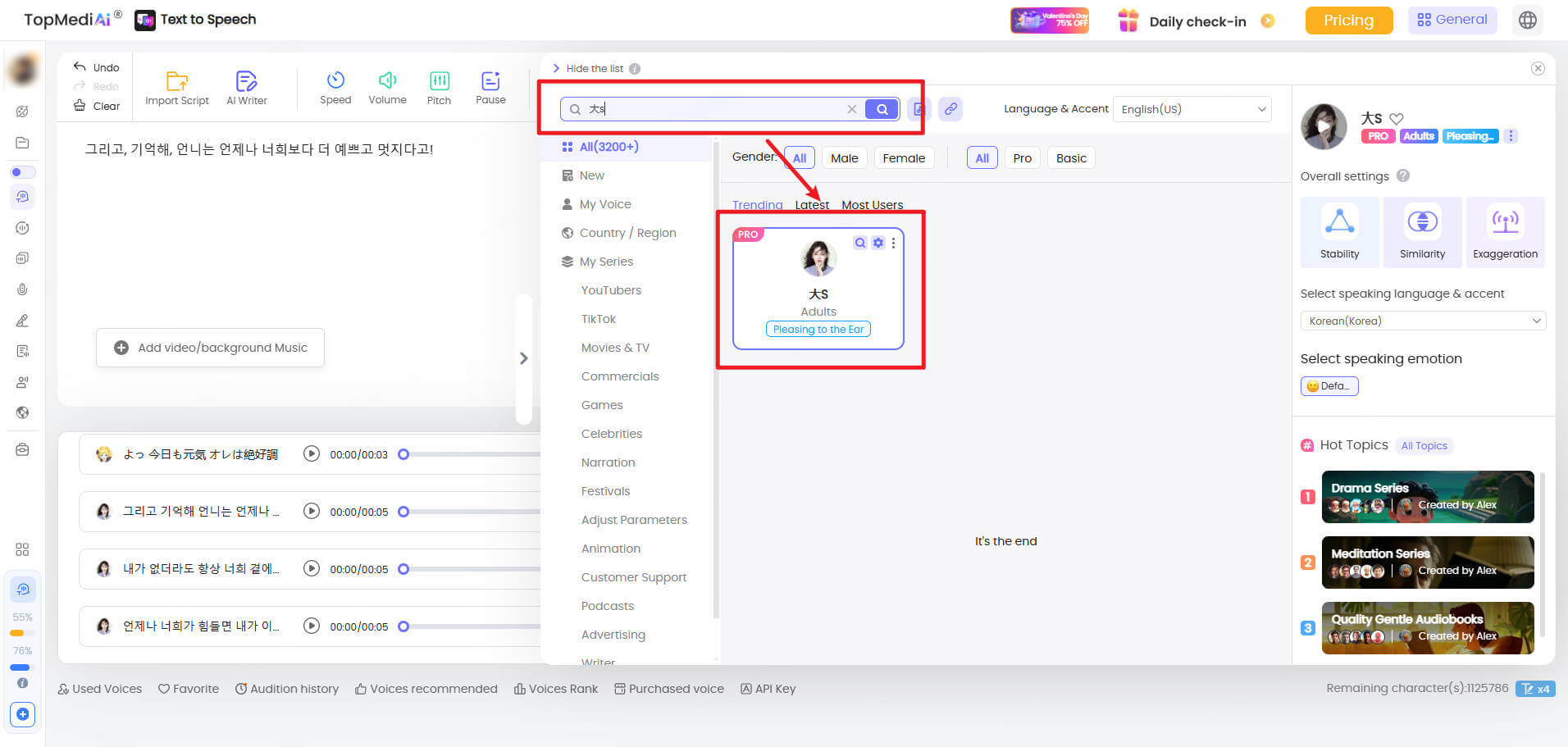Click the General button in the header

pyautogui.click(x=1452, y=20)
